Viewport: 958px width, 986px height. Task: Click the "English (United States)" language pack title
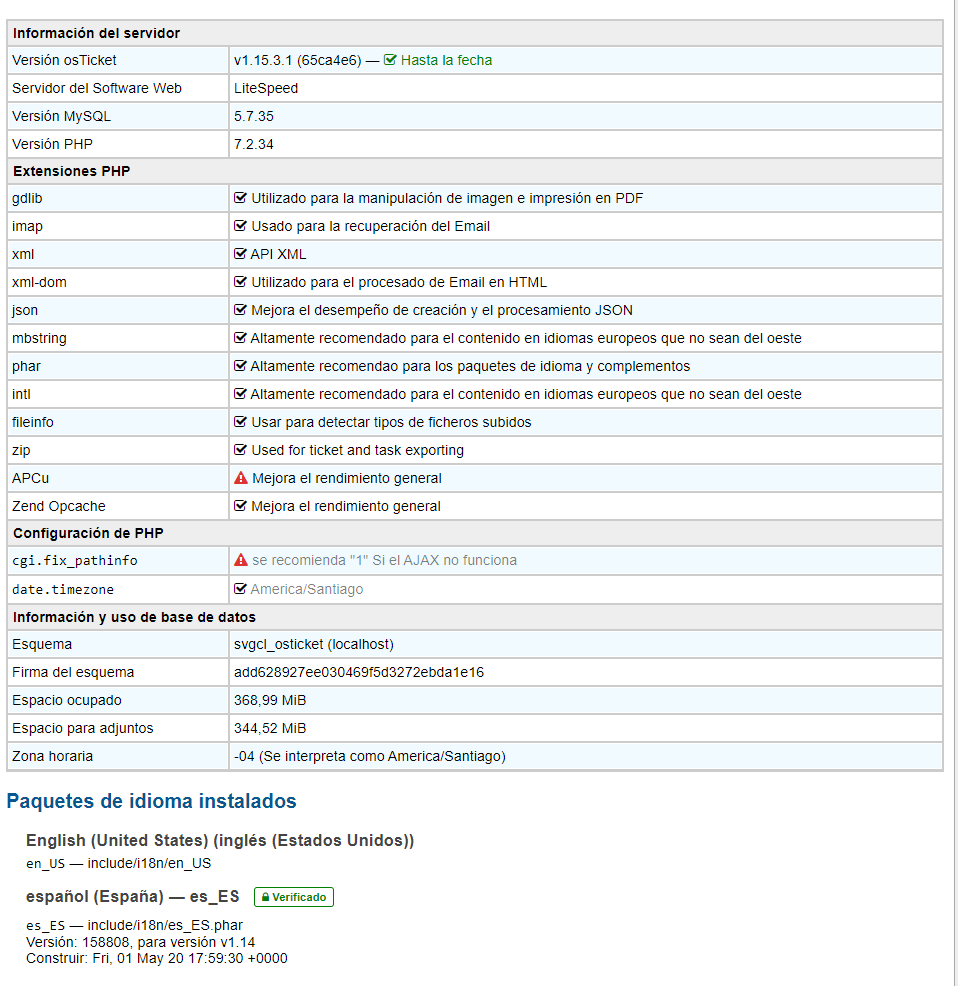click(220, 841)
